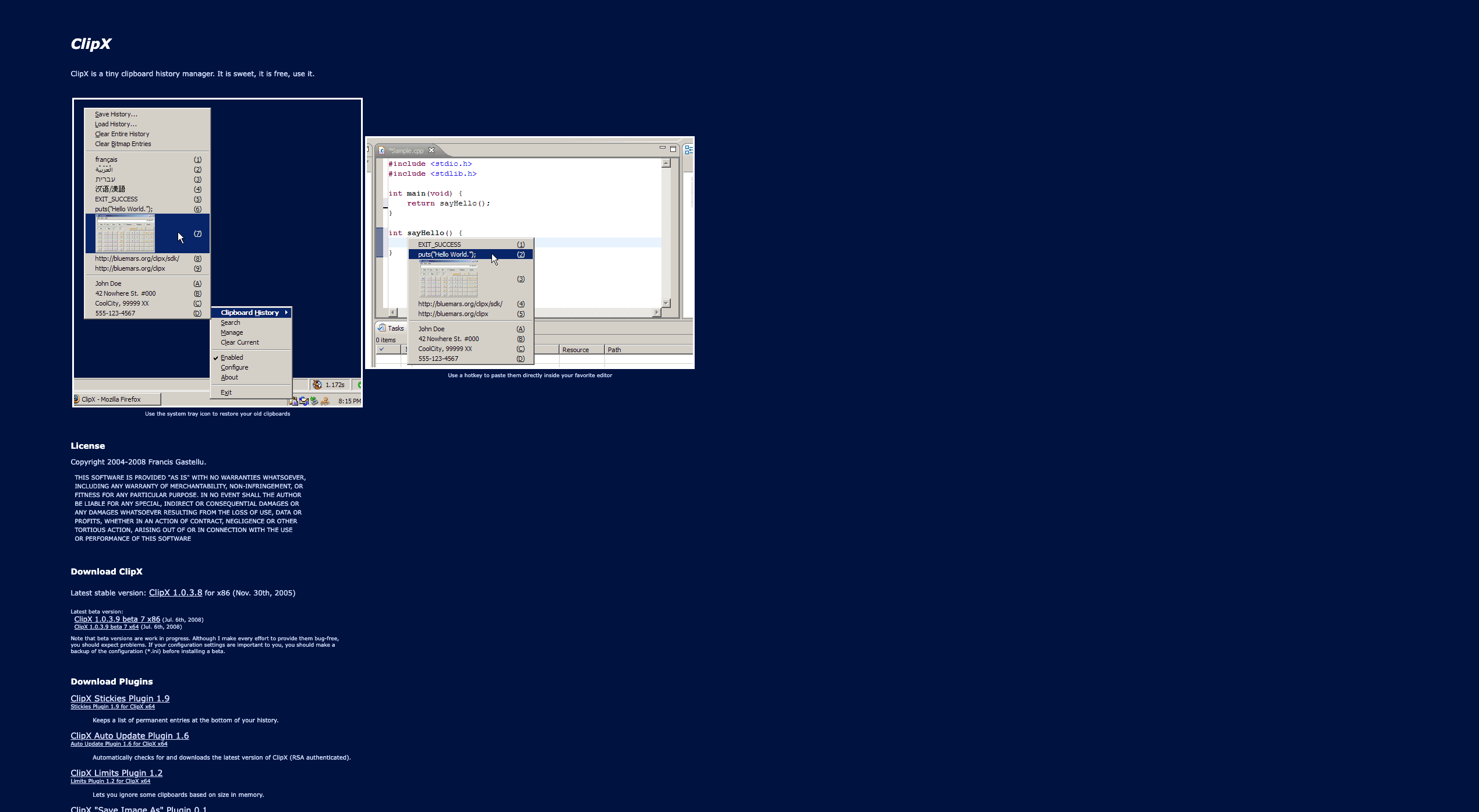Click the editor's vertical scrollbar up arrow

[666, 164]
